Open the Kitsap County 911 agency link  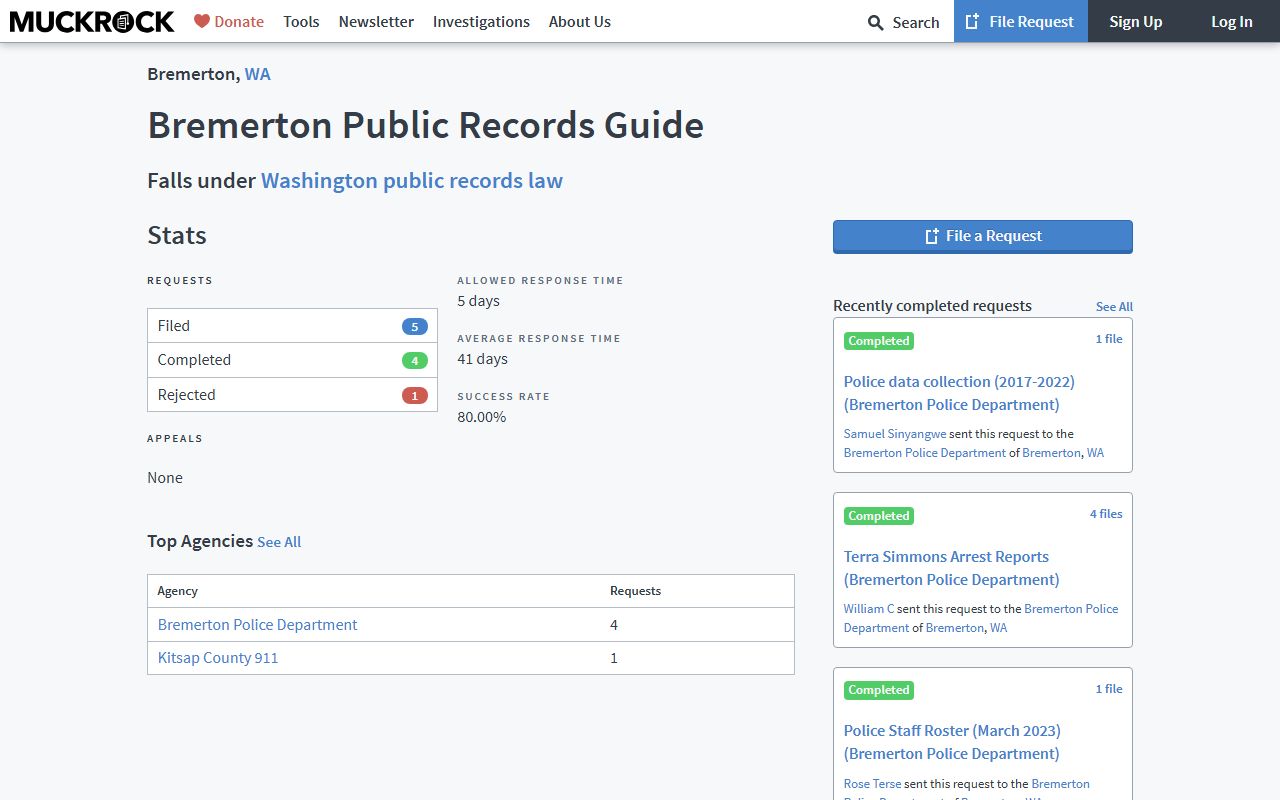(218, 658)
